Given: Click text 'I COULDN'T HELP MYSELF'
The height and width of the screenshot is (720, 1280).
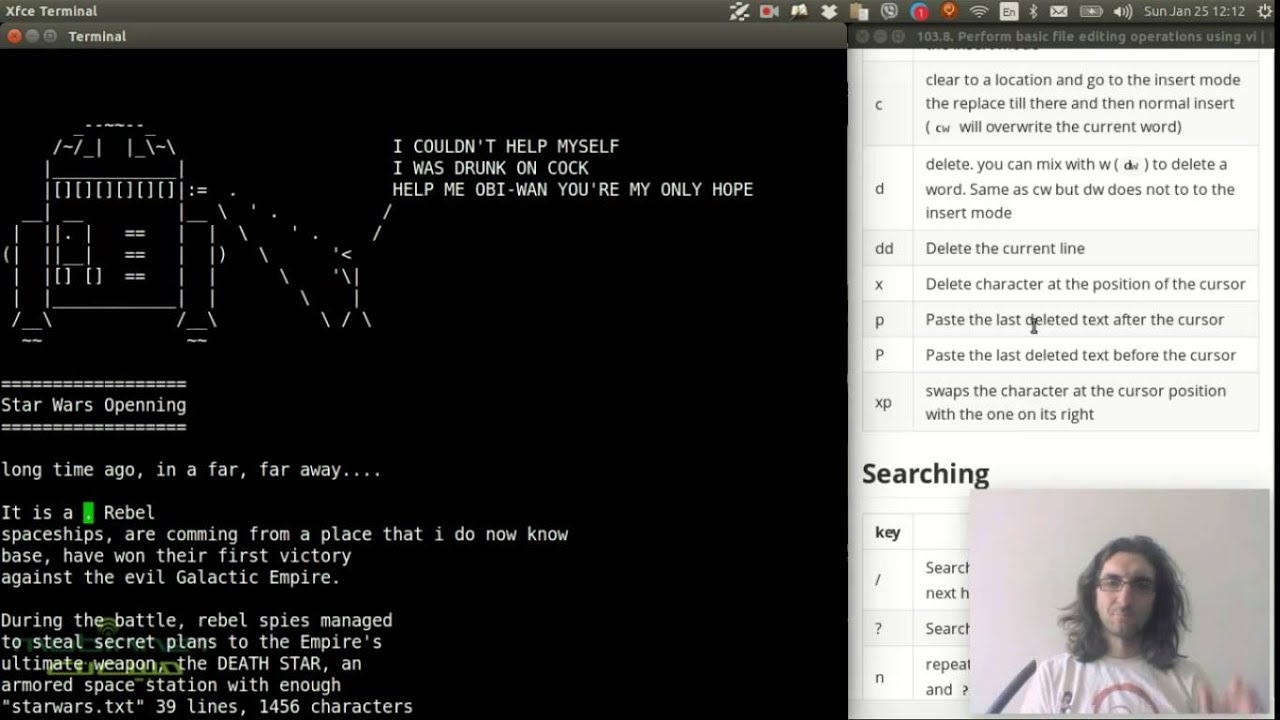Looking at the screenshot, I should (506, 146).
